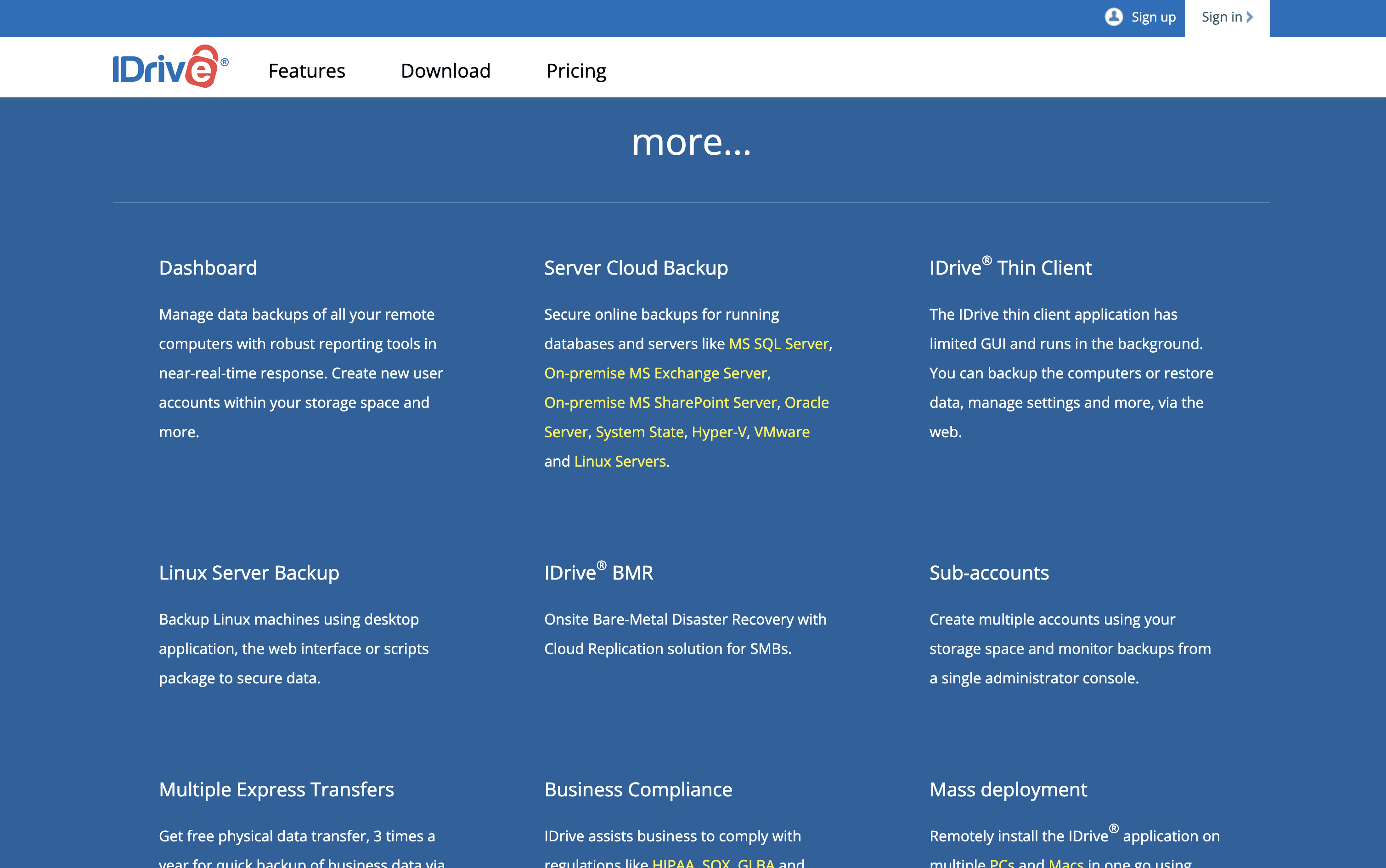Click the Sign in button
The width and height of the screenshot is (1386, 868).
pos(1228,17)
